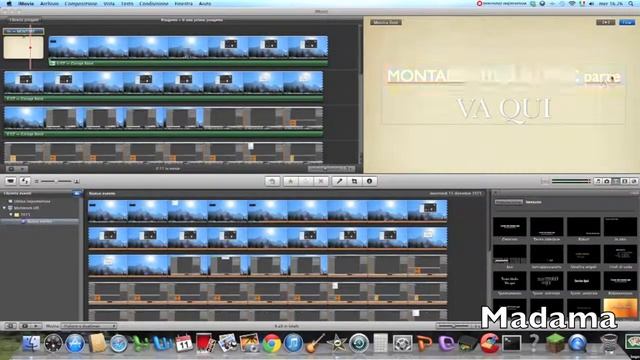The image size is (640, 360).
Task: Open the Trash in the dock
Action: pyautogui.click(x=609, y=343)
